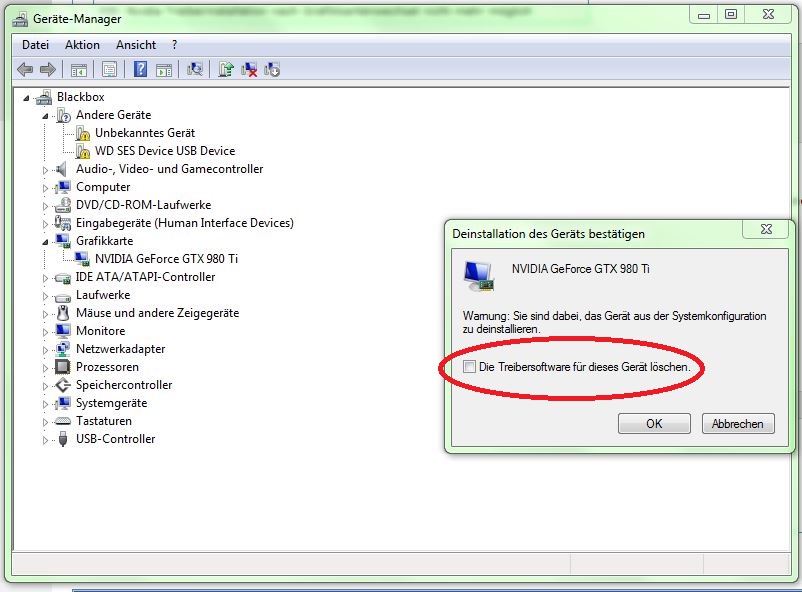
Task: Expand the Monitore node
Action: tap(45, 332)
